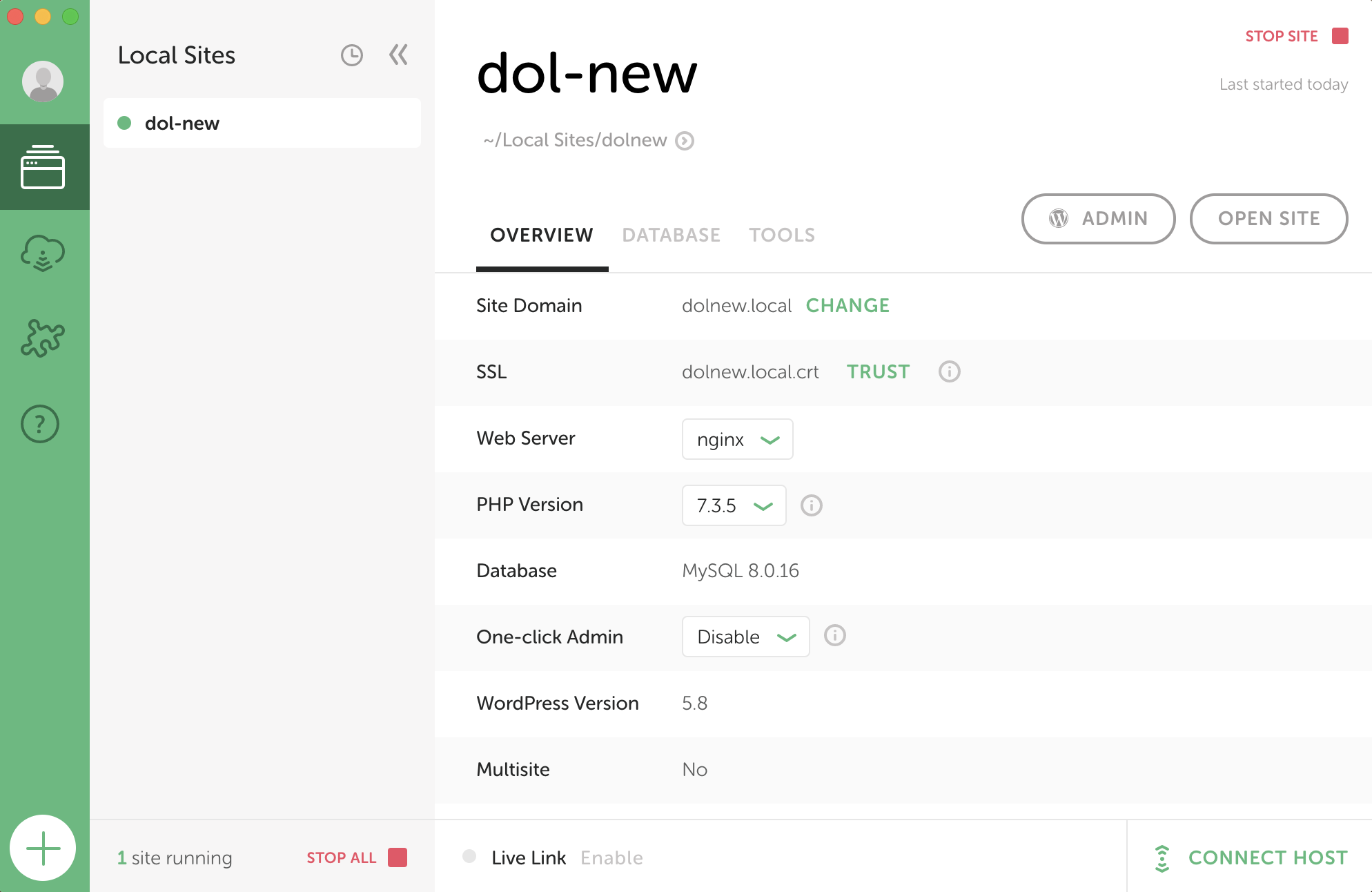Screen dimensions: 1372x892
Task: Show PHP Version info icon
Action: tap(811, 505)
